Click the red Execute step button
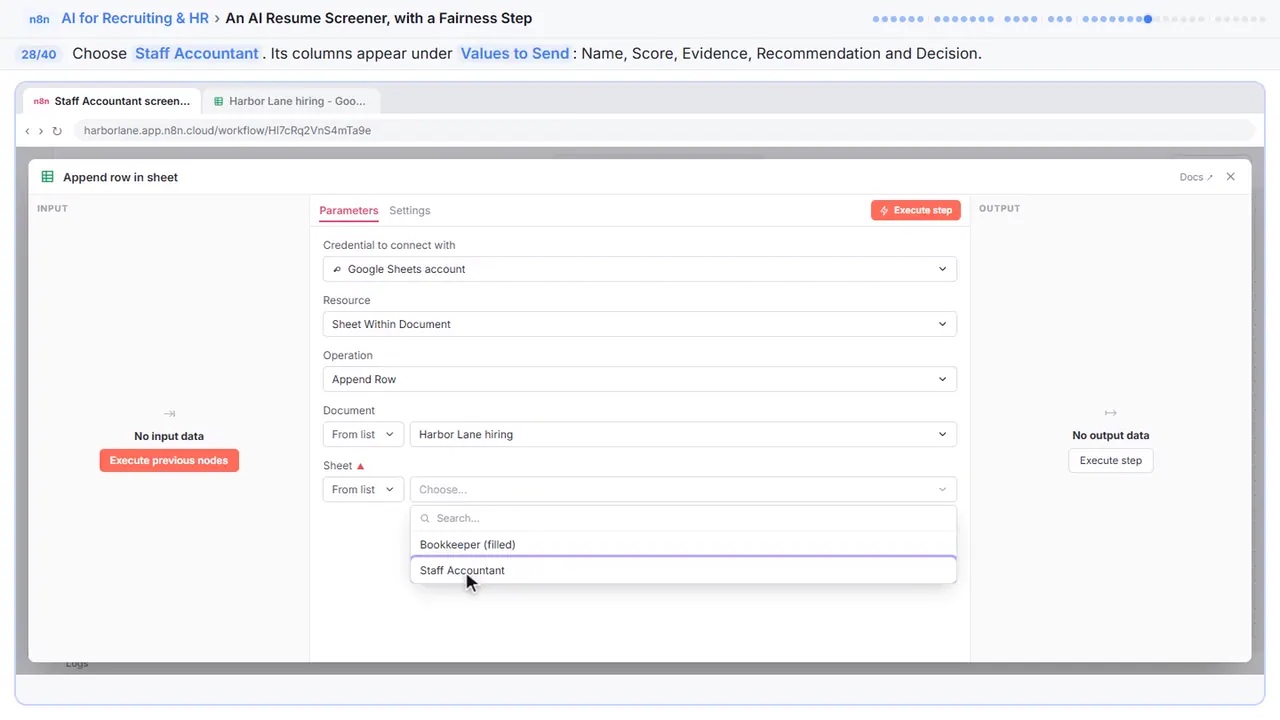The height and width of the screenshot is (720, 1280). (916, 210)
